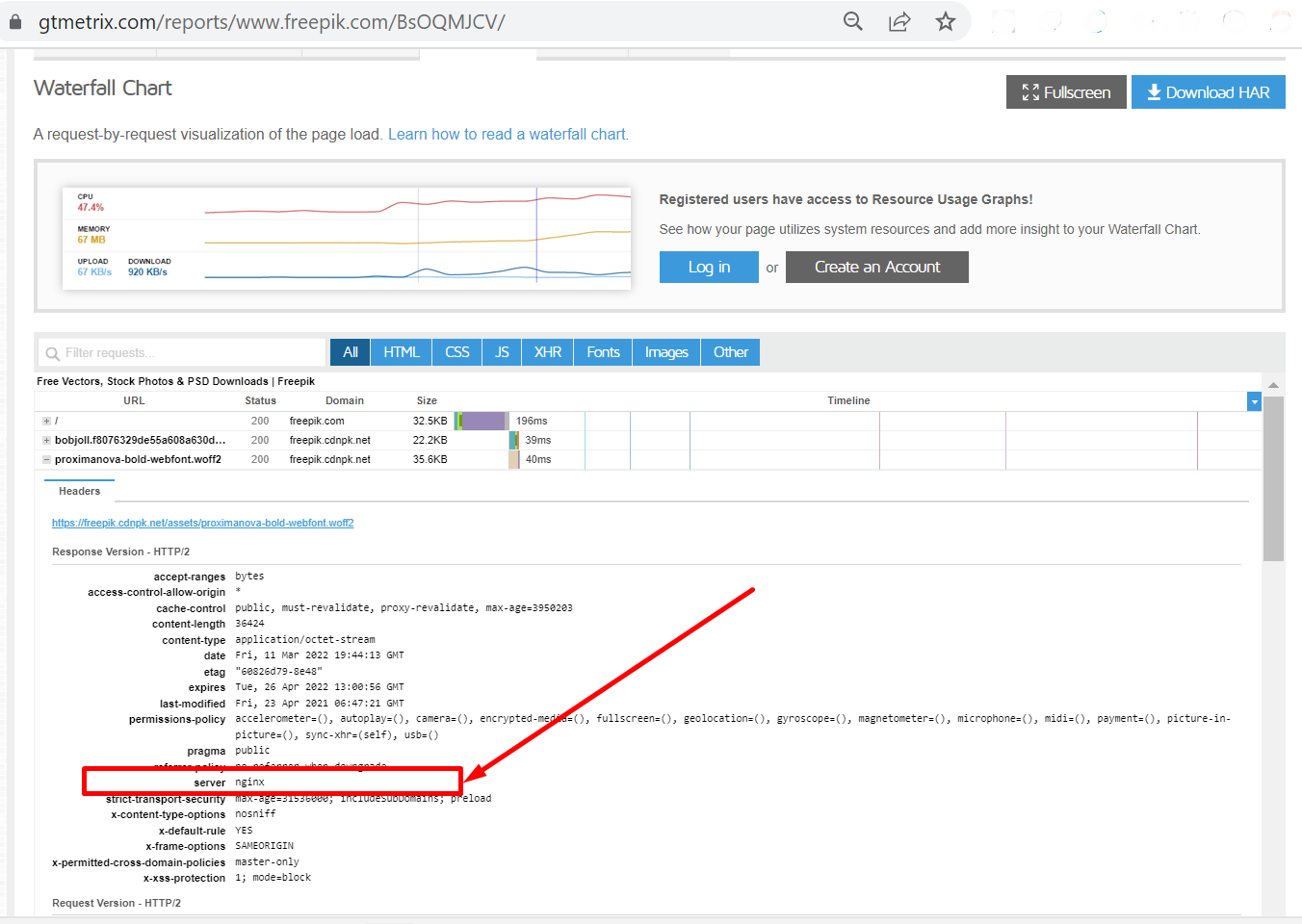
Task: Bookmark page with the star icon
Action: click(x=946, y=21)
